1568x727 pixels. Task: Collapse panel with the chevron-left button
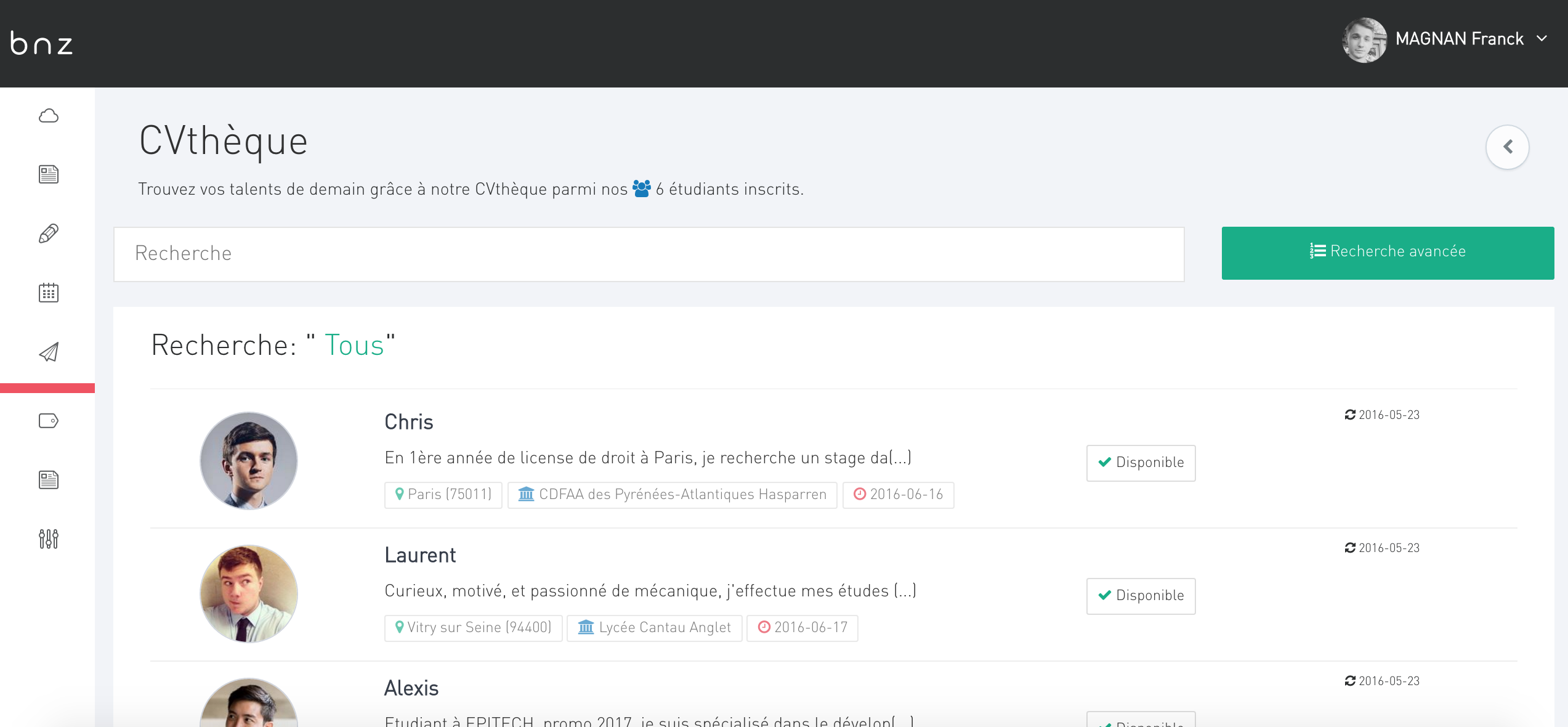1507,147
